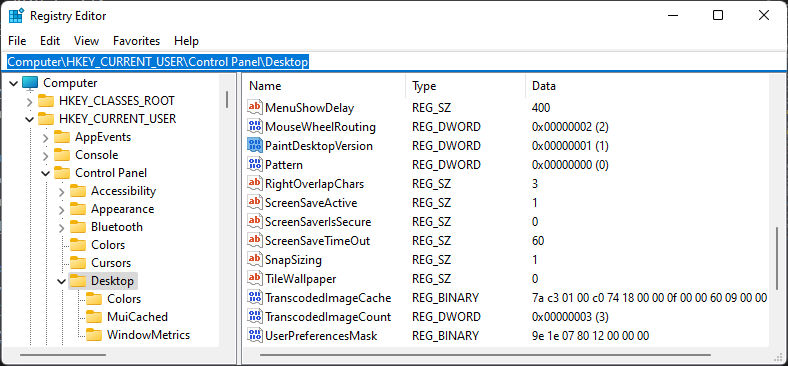Click the RightOverlapChars string icon
This screenshot has width=788, height=366.
point(255,184)
